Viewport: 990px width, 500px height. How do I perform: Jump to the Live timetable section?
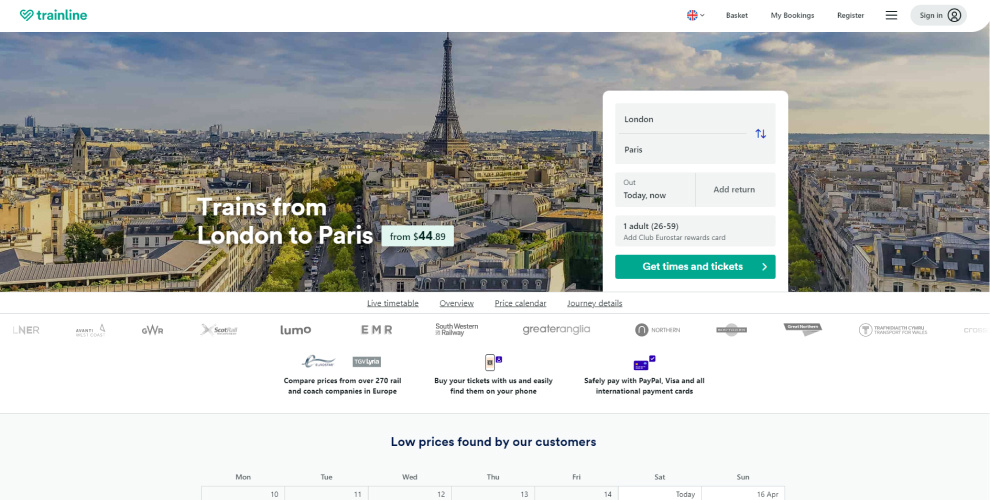click(x=393, y=303)
